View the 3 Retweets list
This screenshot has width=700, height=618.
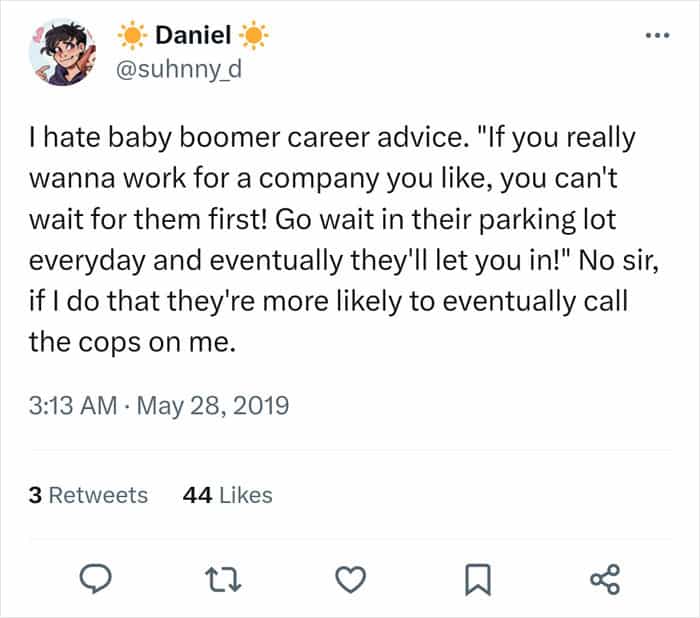click(x=89, y=495)
